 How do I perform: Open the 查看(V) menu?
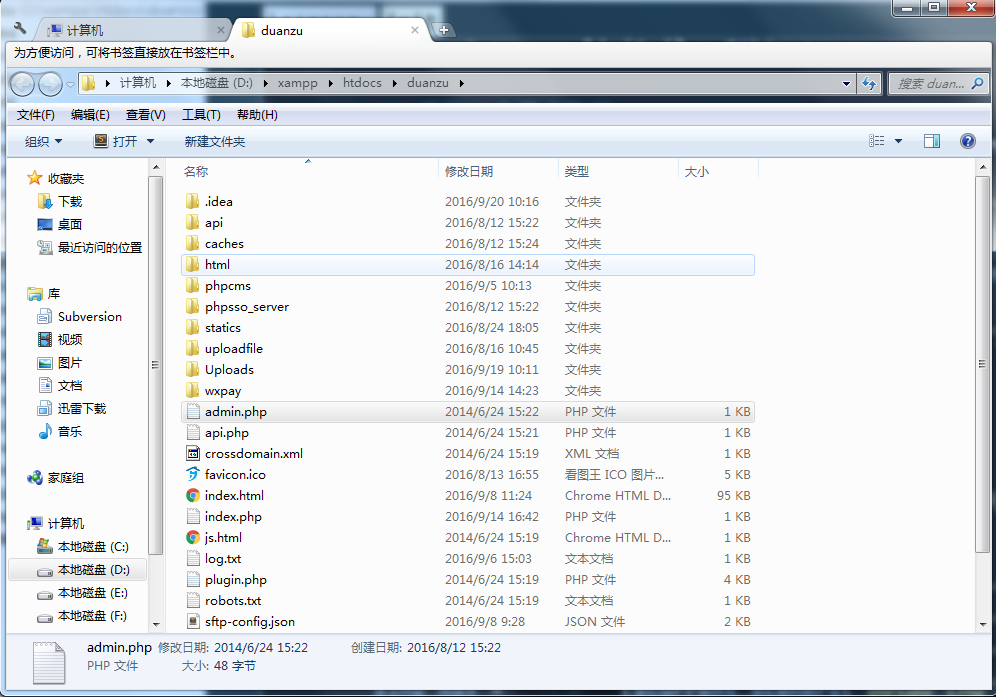tap(145, 115)
